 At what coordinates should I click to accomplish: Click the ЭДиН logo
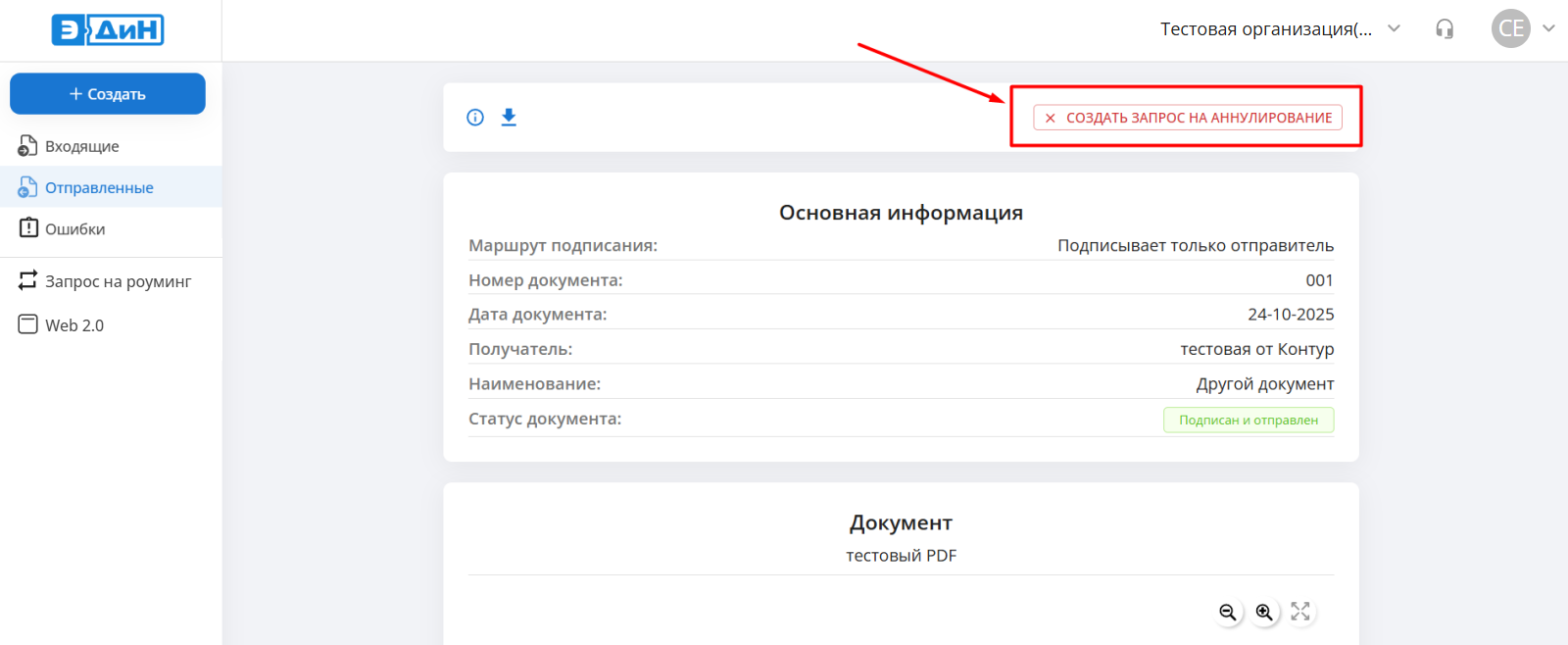click(108, 30)
